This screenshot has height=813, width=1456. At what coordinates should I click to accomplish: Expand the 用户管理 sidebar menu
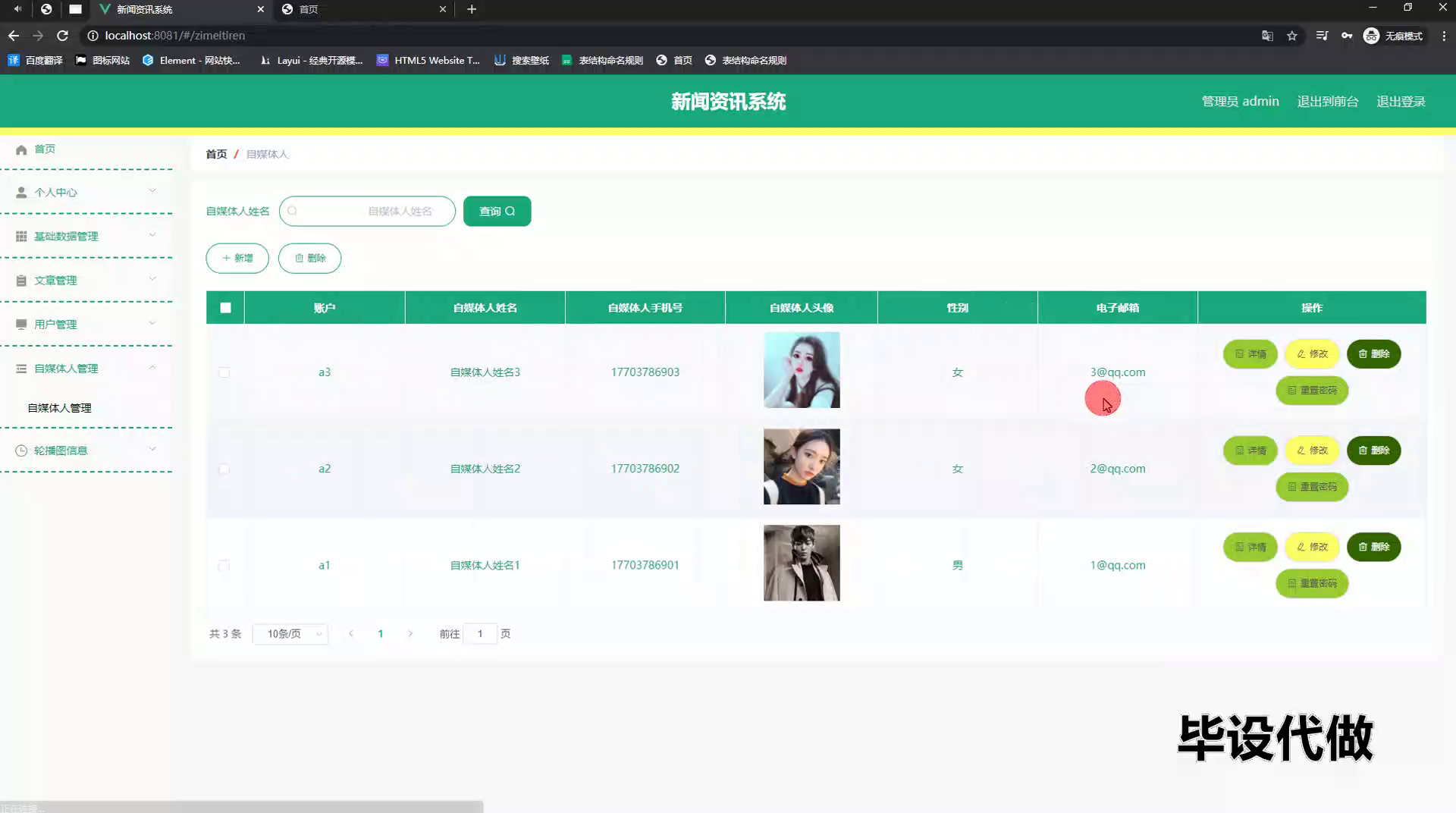click(86, 324)
